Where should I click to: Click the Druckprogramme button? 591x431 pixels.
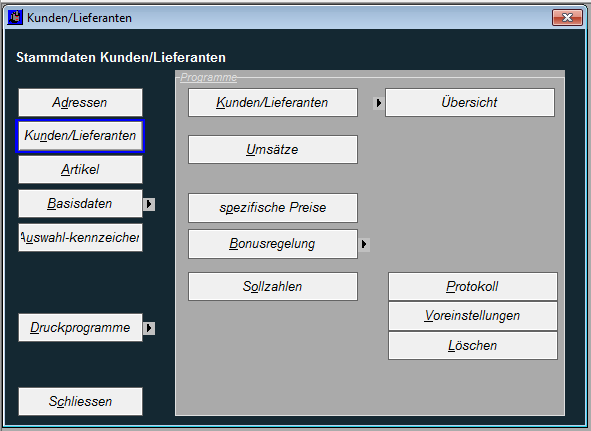tap(80, 328)
